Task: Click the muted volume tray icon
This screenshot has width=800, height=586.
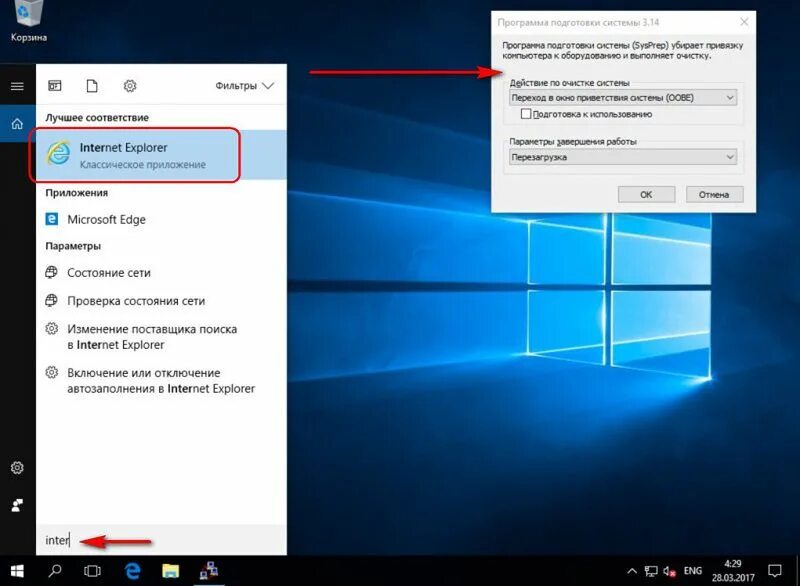Action: tap(669, 571)
